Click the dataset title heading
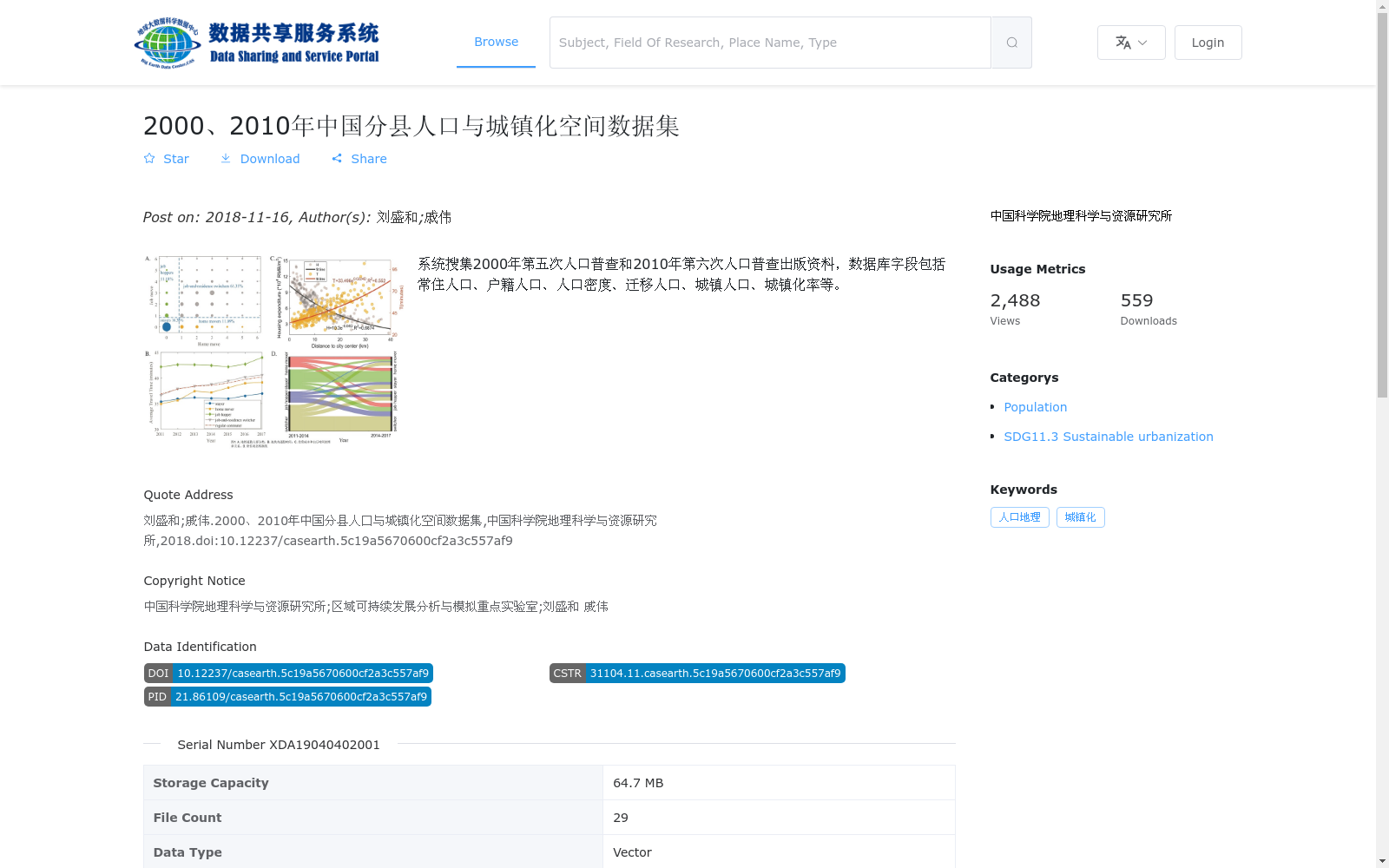The height and width of the screenshot is (868, 1389). pyautogui.click(x=411, y=126)
